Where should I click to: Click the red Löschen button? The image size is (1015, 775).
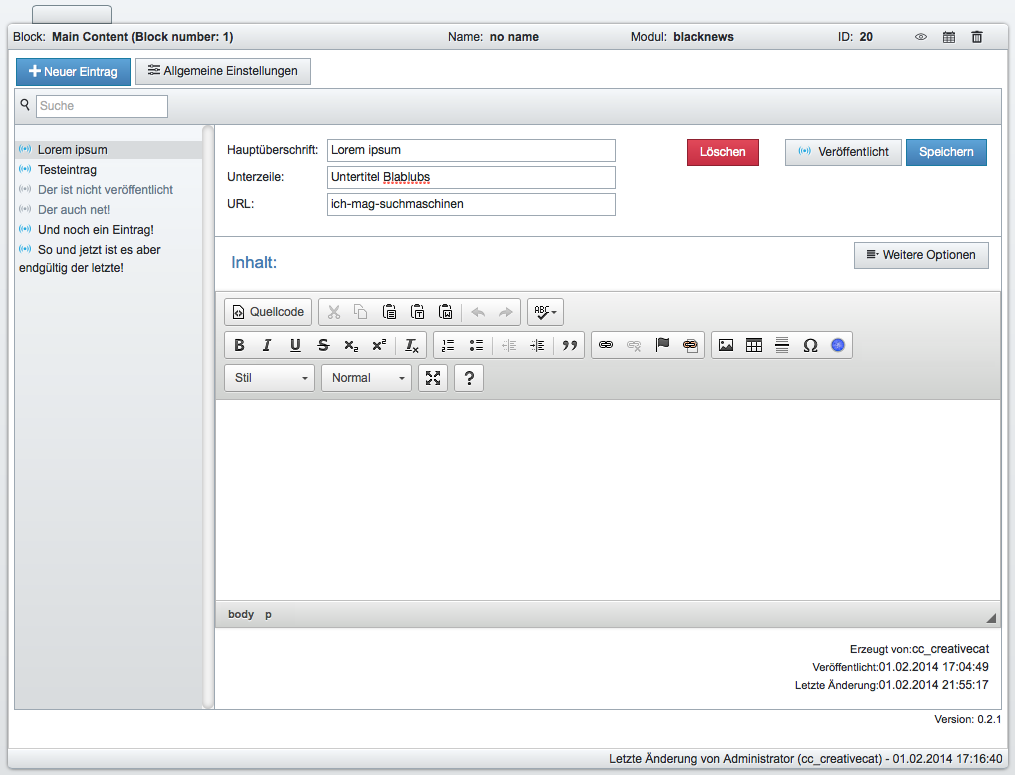(722, 152)
